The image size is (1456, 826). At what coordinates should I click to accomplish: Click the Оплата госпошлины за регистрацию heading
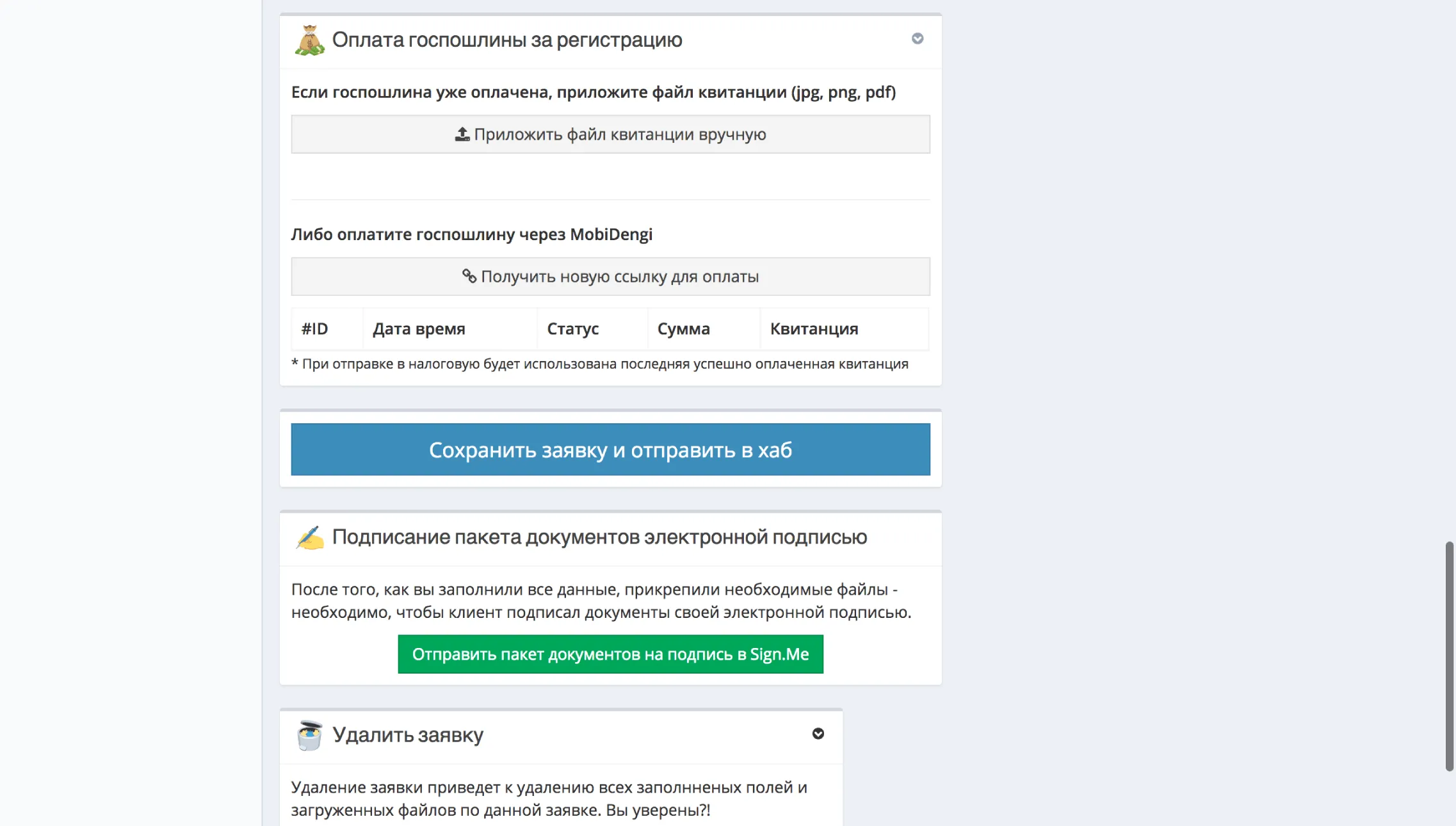(x=506, y=40)
